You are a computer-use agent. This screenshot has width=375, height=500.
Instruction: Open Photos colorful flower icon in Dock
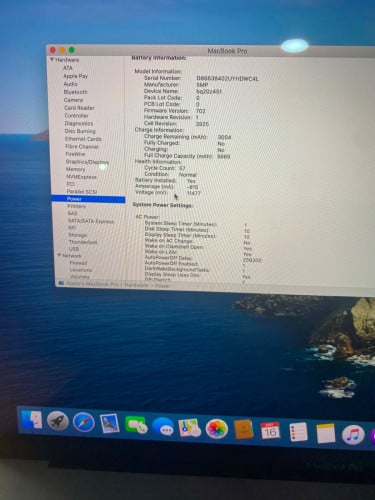(x=216, y=429)
